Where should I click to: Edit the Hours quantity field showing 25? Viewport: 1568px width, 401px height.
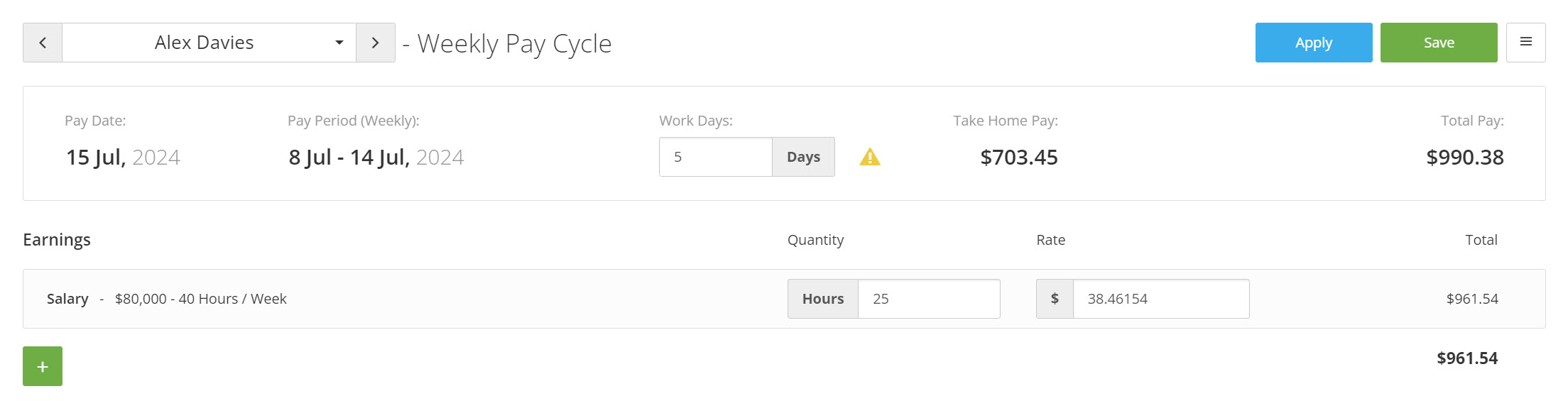[929, 299]
